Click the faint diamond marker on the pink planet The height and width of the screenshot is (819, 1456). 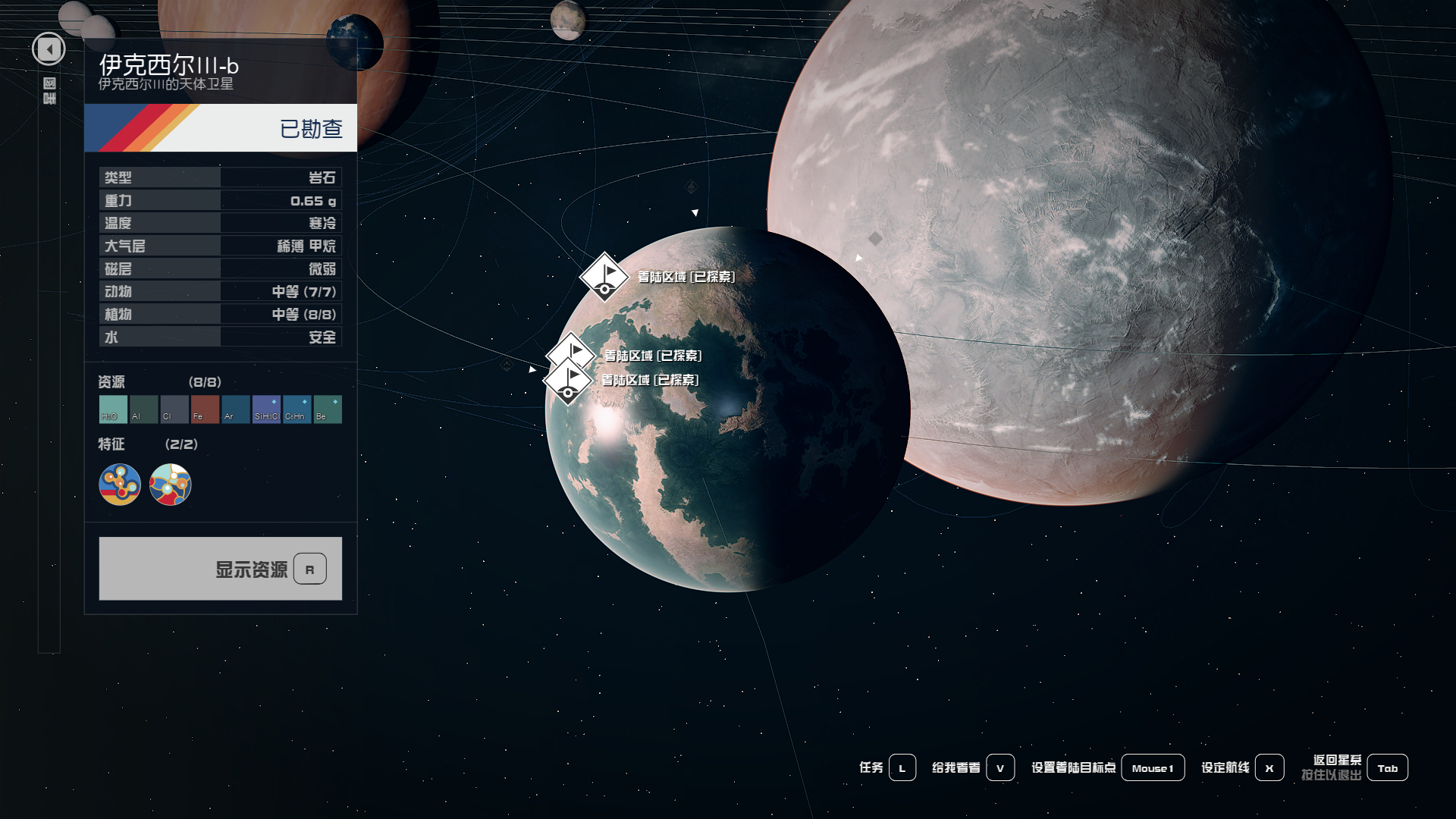(x=875, y=239)
